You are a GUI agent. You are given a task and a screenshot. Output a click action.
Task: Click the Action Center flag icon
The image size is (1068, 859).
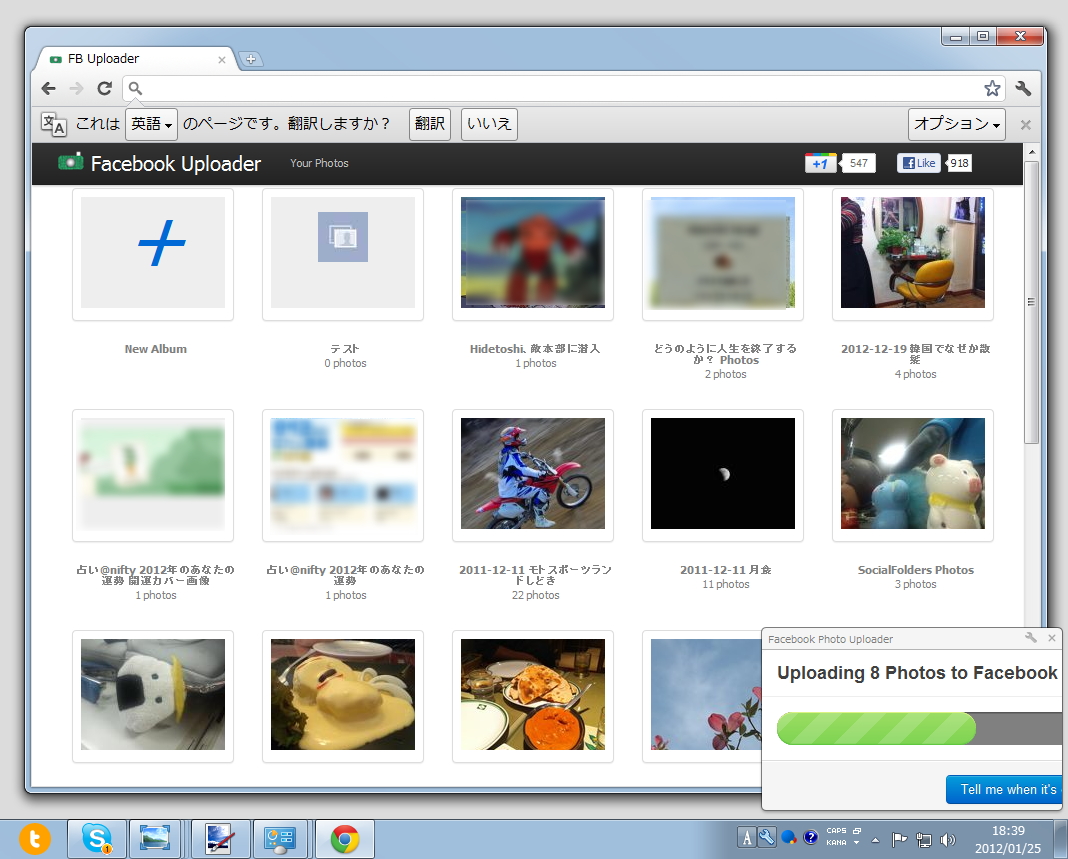point(899,840)
